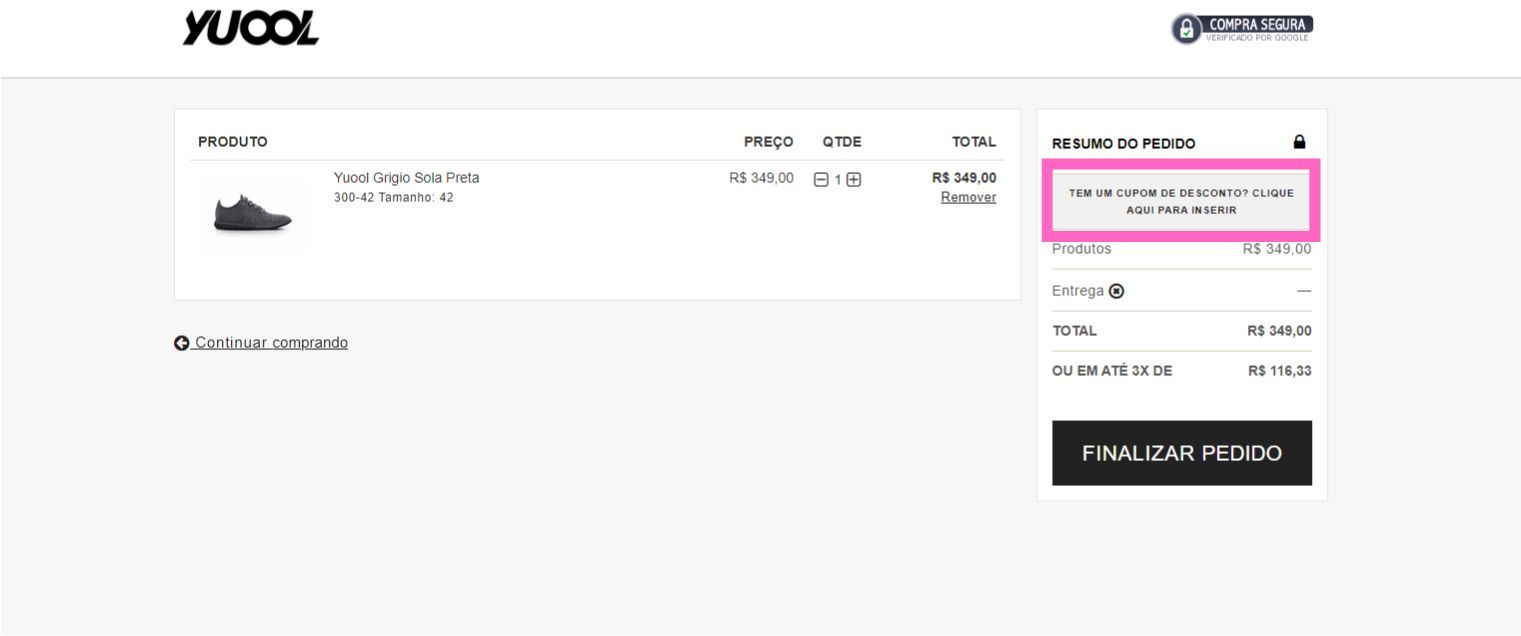Click the Finalizar Pedido button
Viewport: 1521px width, 636px height.
1182,453
